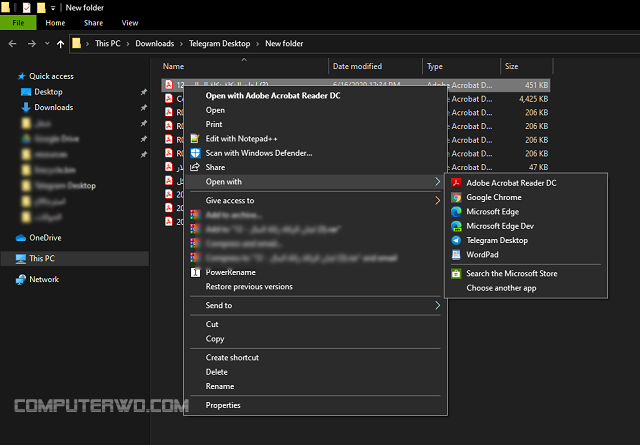
Task: Choose WordPad from the submenu
Action: [482, 254]
